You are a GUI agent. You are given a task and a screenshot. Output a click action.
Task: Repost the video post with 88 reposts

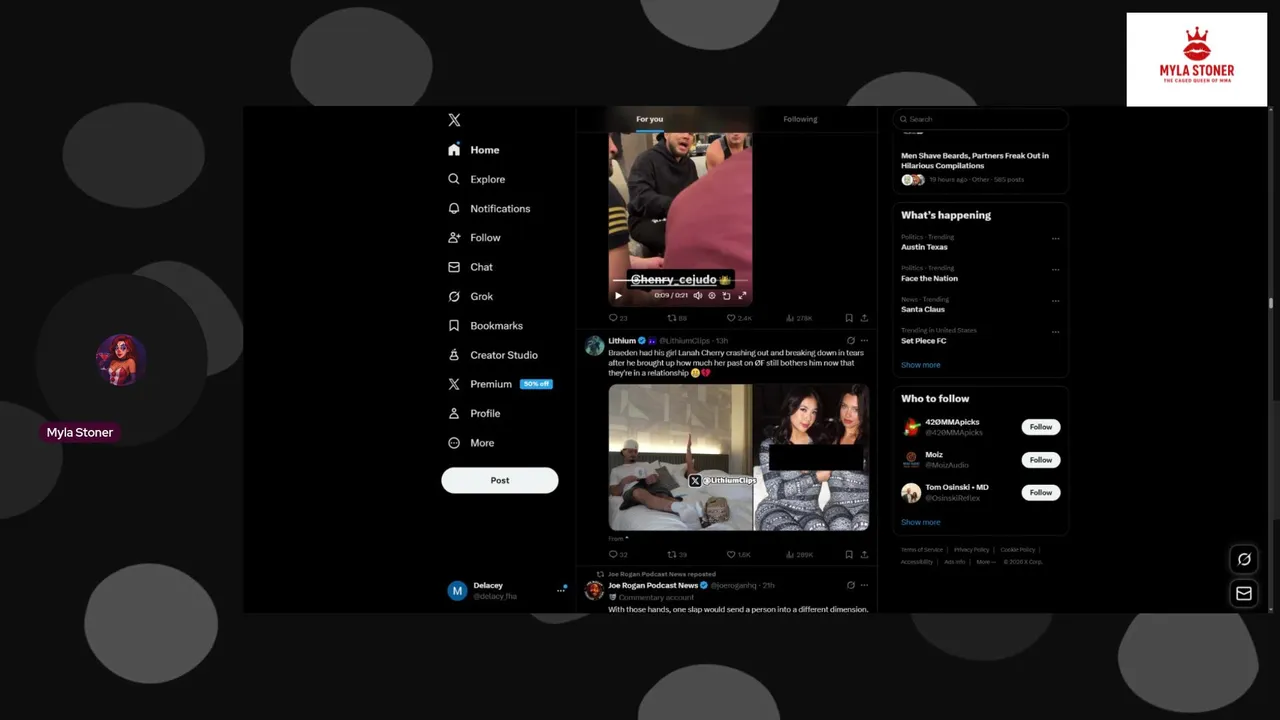click(x=677, y=318)
